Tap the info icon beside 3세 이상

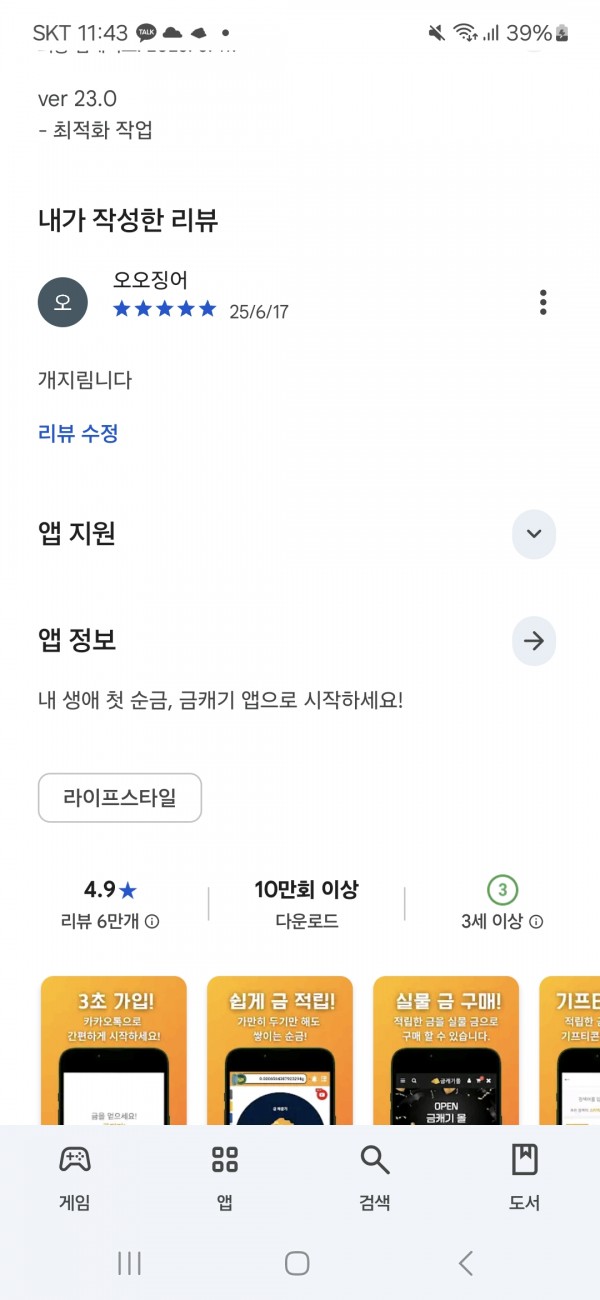536,922
